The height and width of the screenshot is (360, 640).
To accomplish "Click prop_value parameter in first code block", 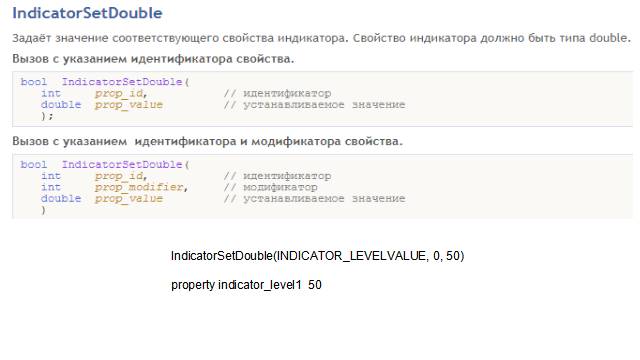I will (129, 105).
